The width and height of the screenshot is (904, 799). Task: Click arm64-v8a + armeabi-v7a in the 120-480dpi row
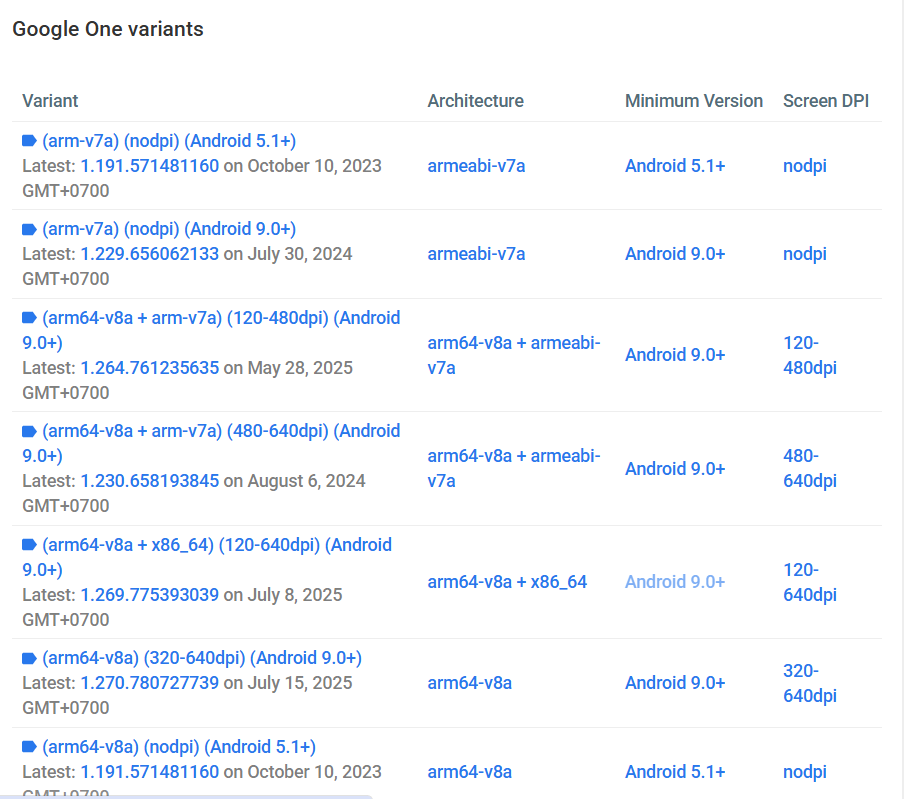(x=514, y=355)
